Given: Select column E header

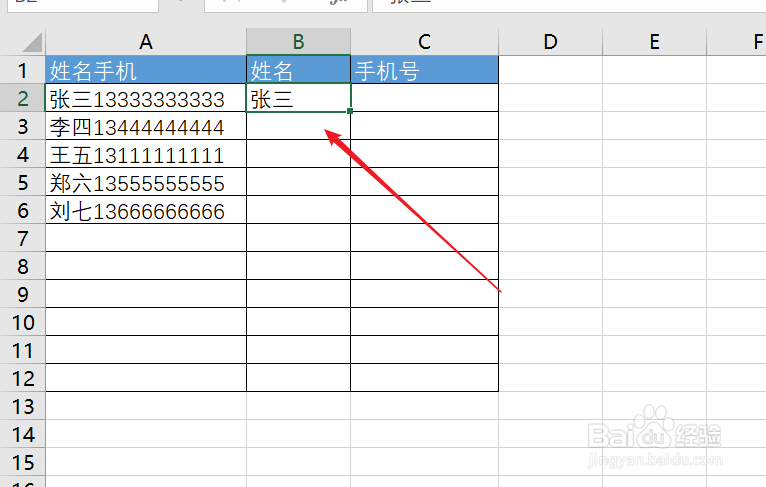Looking at the screenshot, I should (655, 42).
